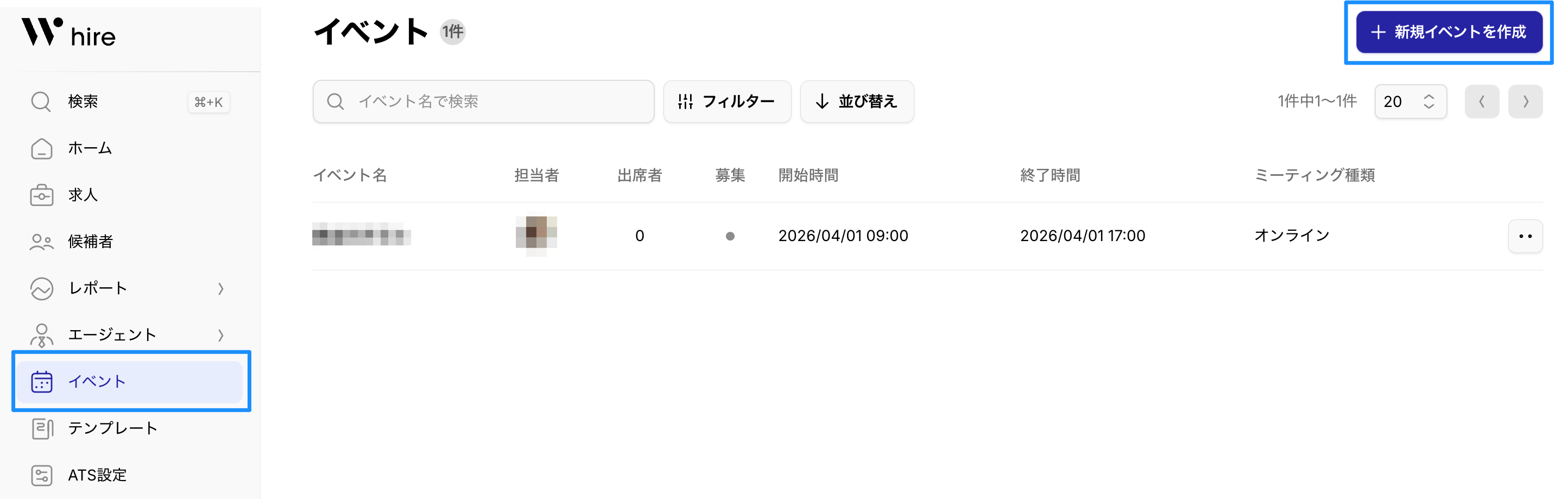
Task: Open the row's three-dot more menu
Action: point(1525,236)
